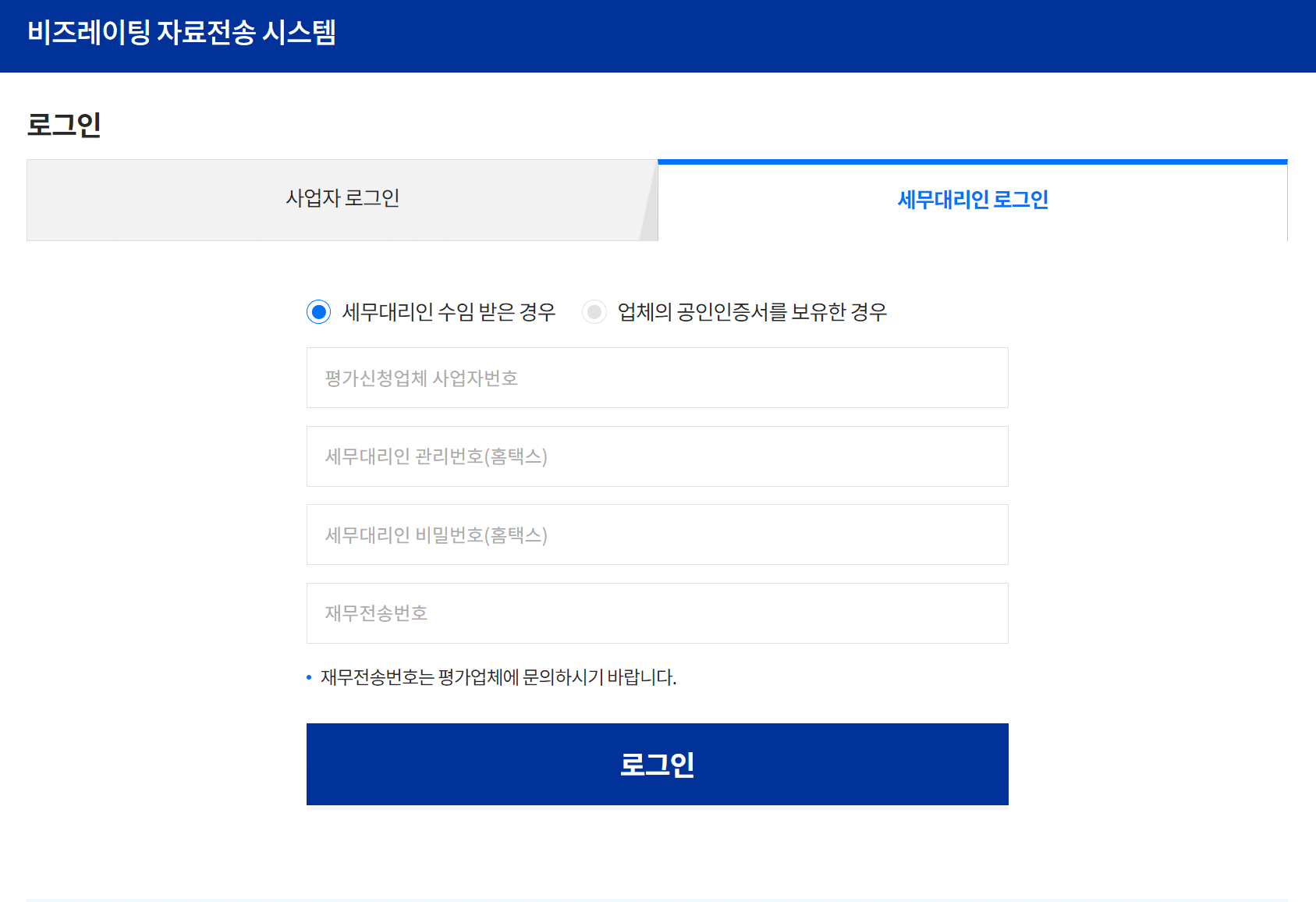Click the 재무전송번호 input field
The height and width of the screenshot is (902, 1316).
point(657,613)
